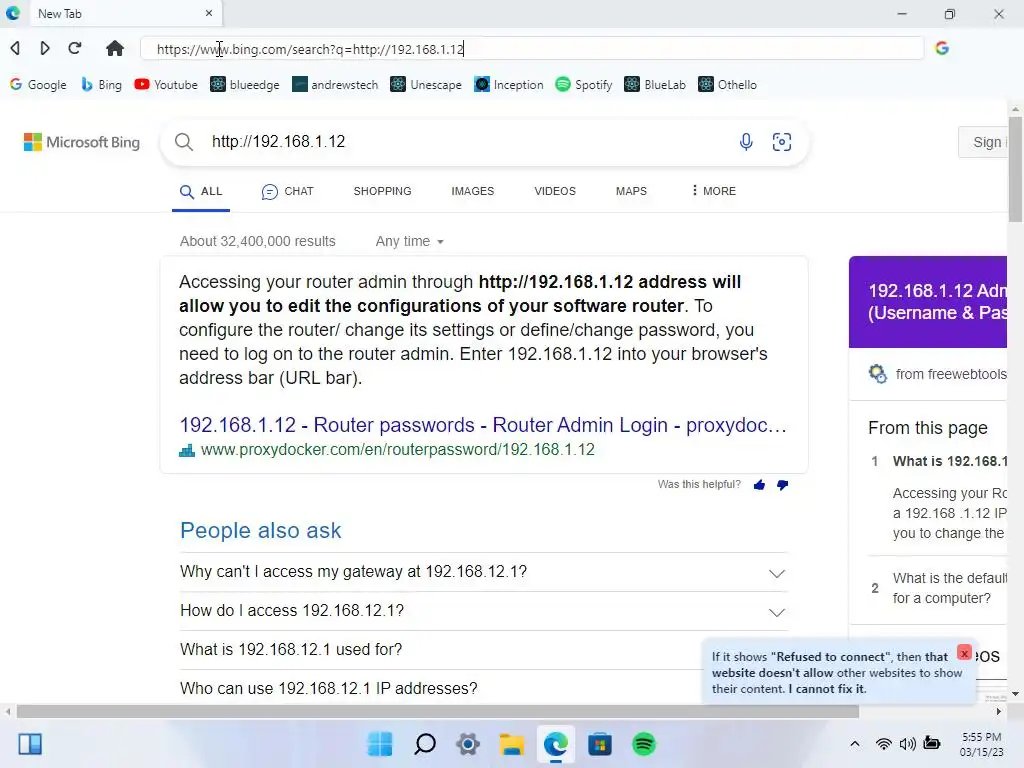Open File Explorer from the taskbar
Viewport: 1024px width, 768px height.
[x=512, y=744]
